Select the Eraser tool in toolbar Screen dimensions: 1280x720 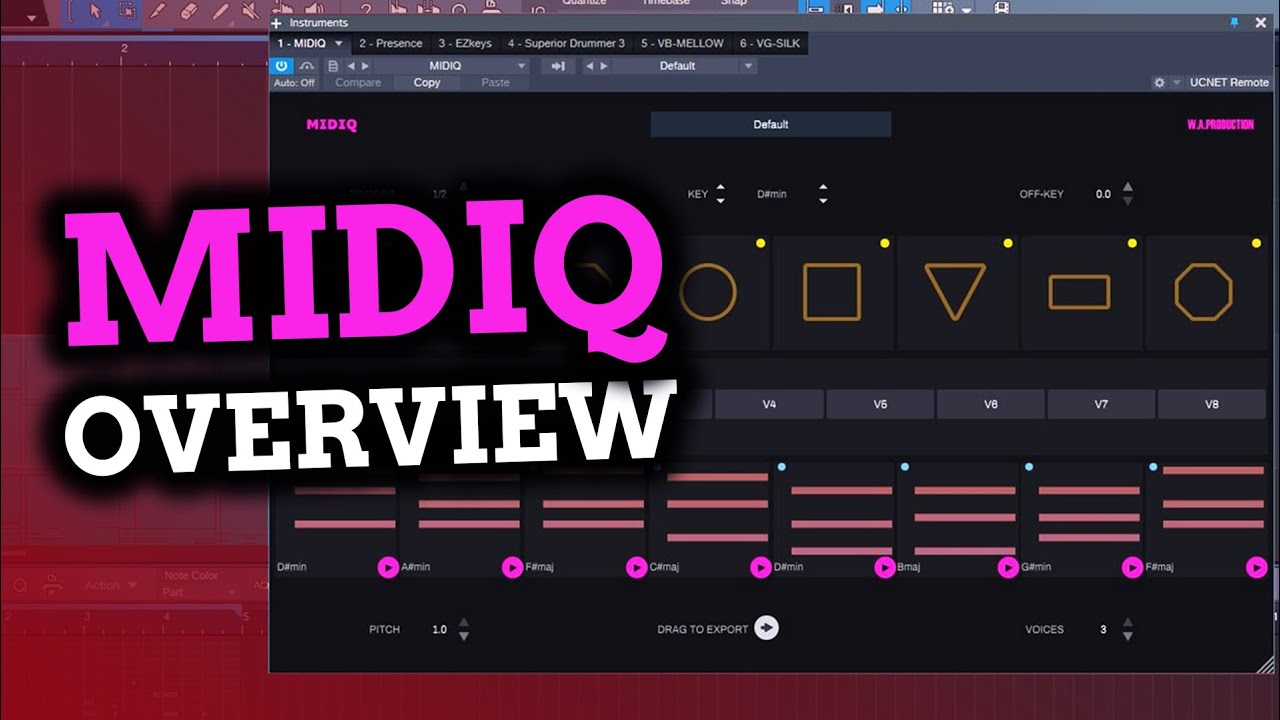pos(188,11)
